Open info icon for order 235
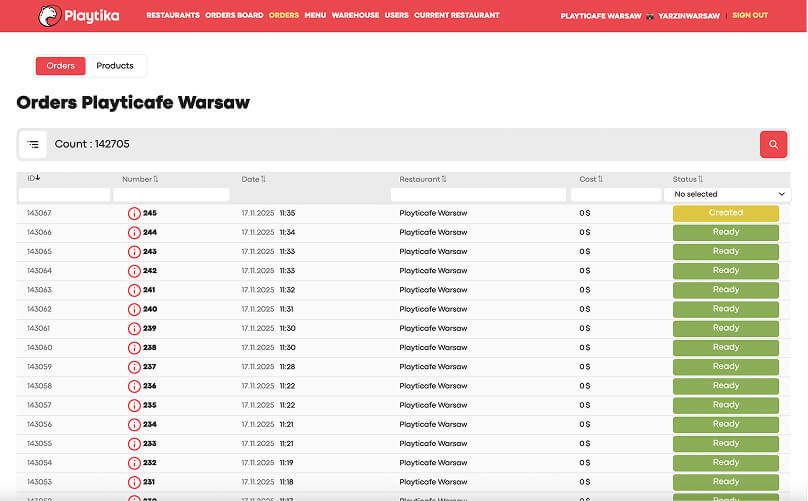Viewport: 808px width, 501px height. coord(134,406)
